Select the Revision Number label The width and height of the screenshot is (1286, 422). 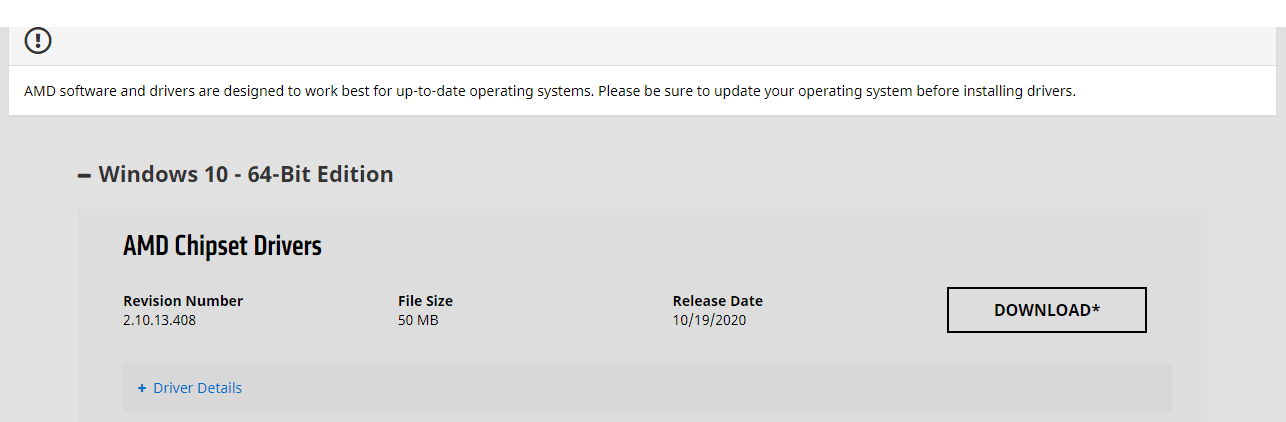coord(183,301)
